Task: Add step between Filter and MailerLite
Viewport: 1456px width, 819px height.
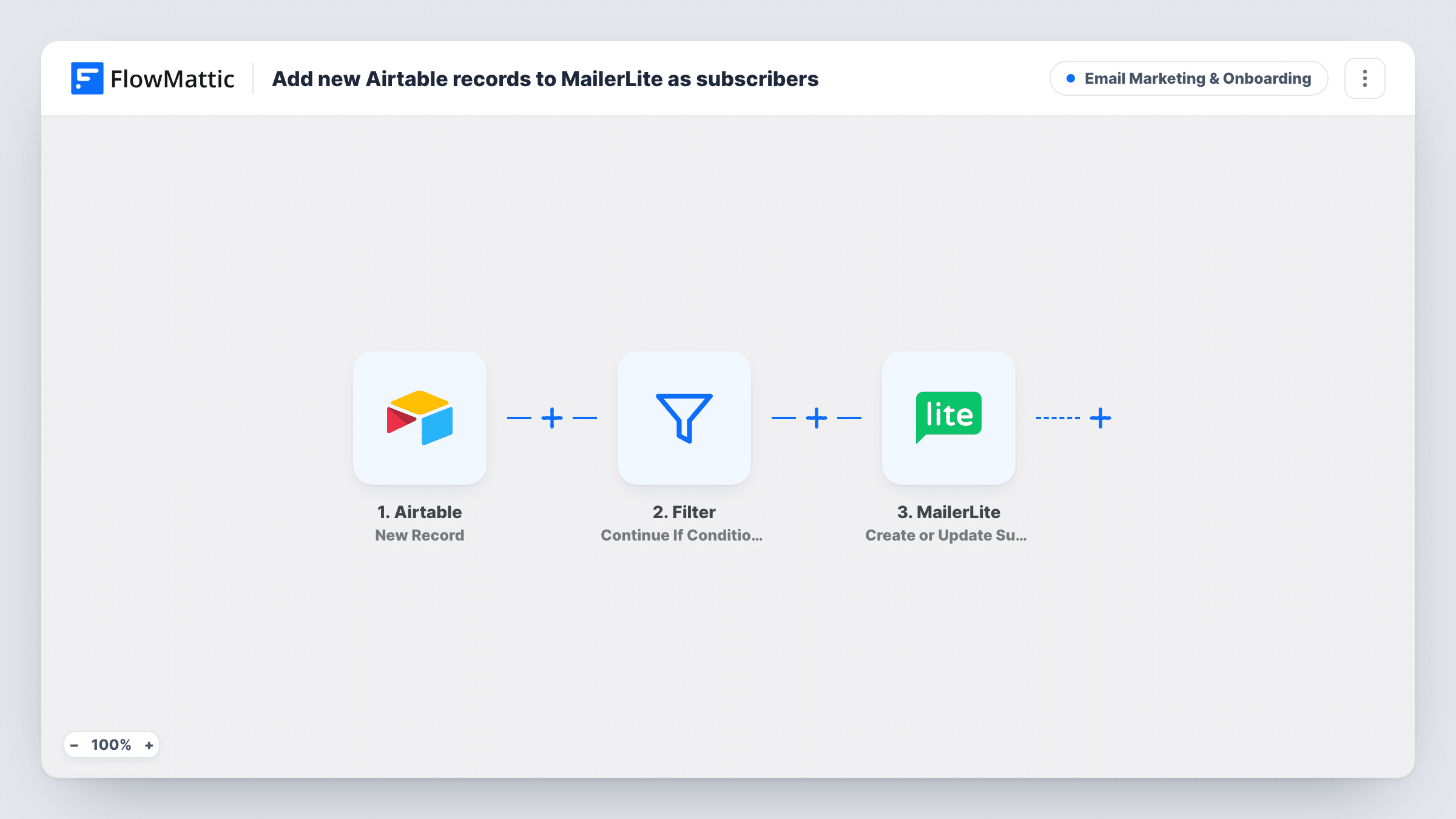Action: coord(817,418)
